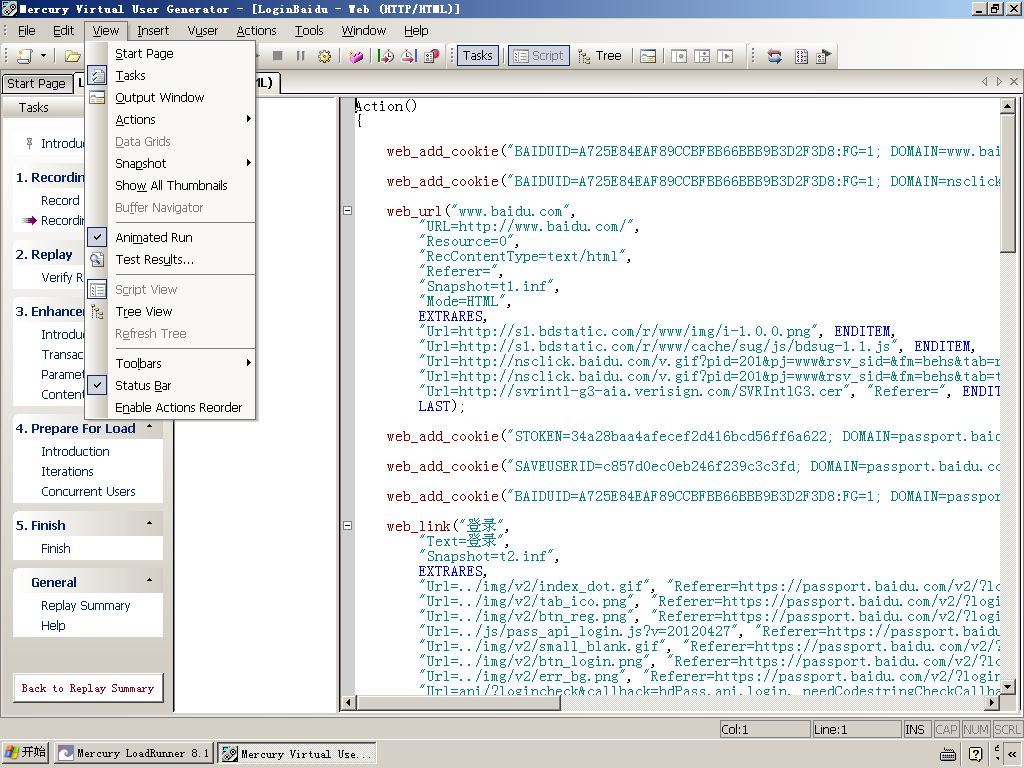
Task: Open the Insert menu
Action: (153, 31)
